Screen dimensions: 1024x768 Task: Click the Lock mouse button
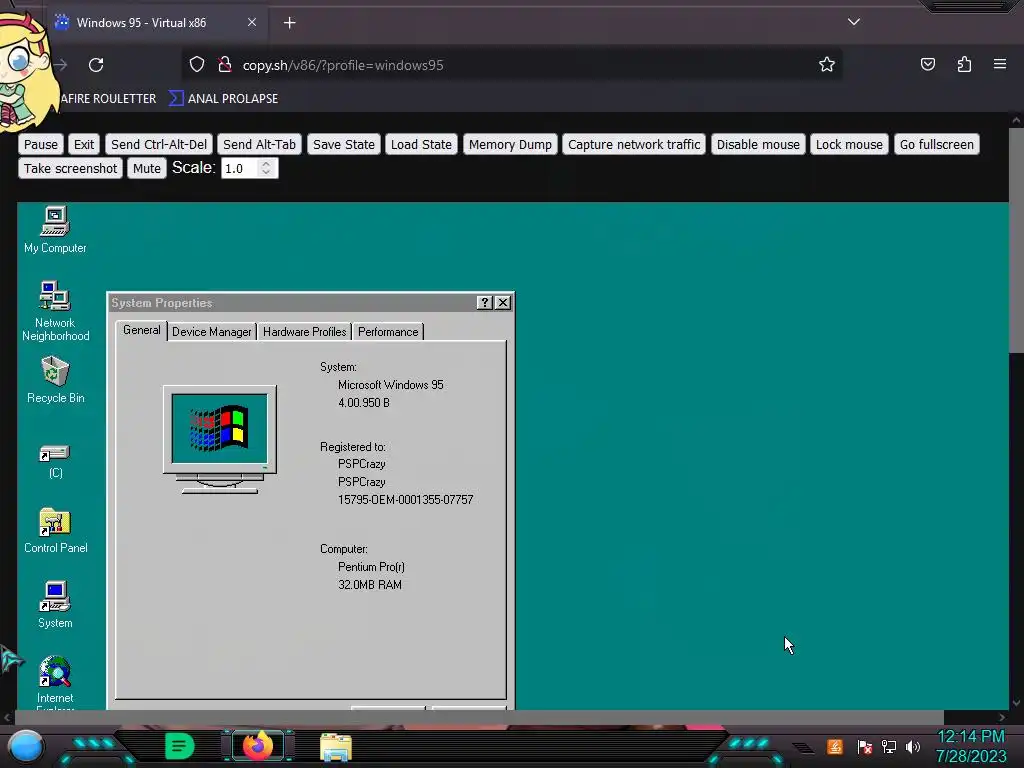point(849,144)
